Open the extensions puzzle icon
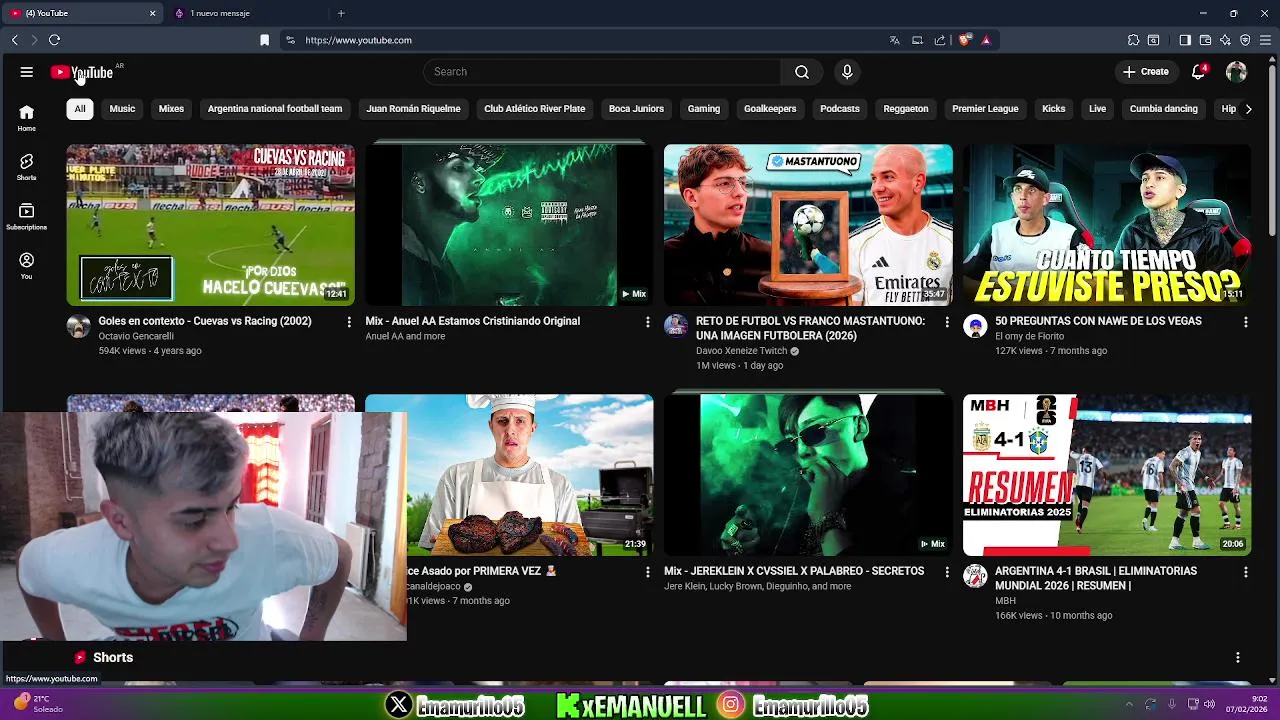 1133,40
